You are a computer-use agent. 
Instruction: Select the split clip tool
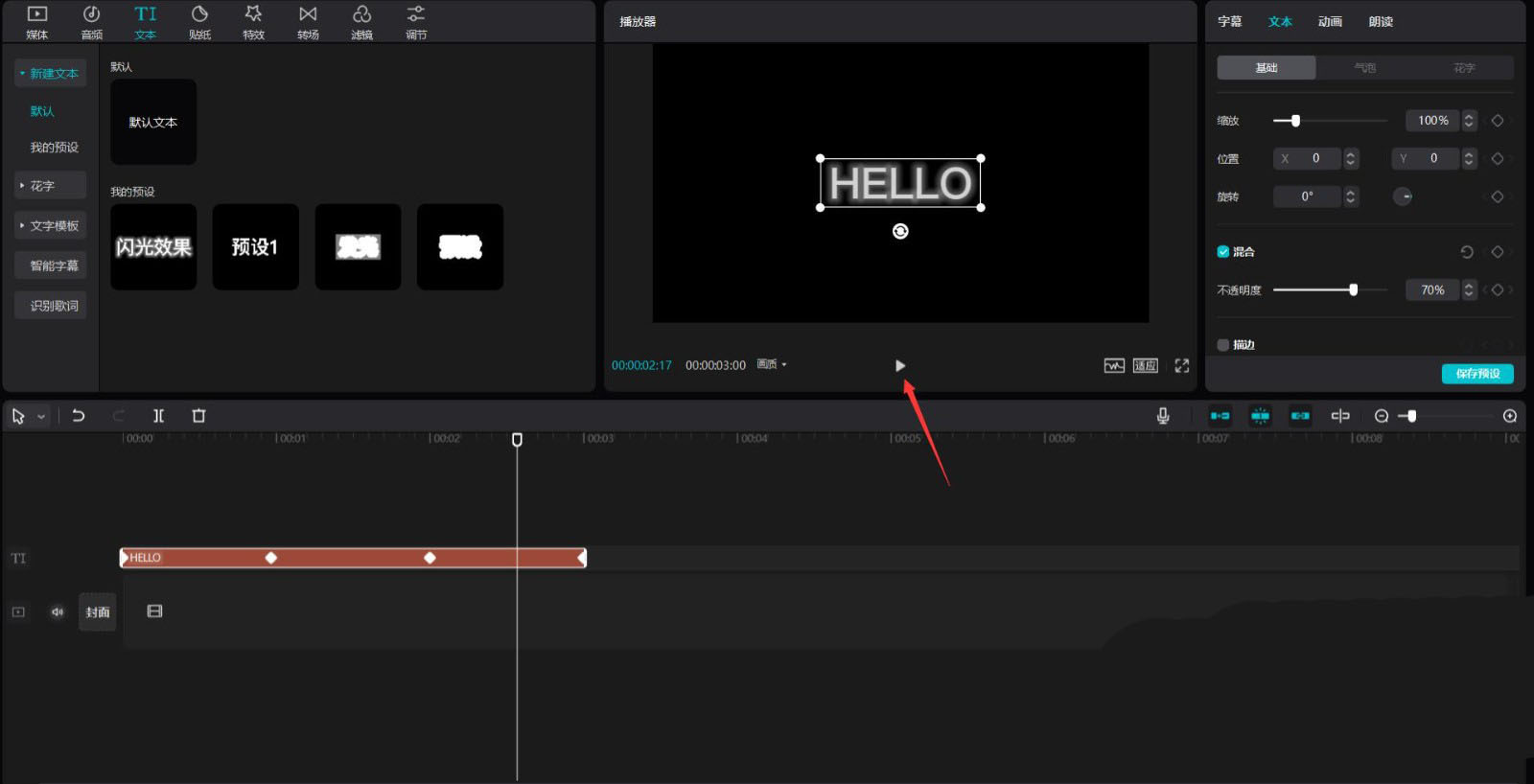click(158, 416)
